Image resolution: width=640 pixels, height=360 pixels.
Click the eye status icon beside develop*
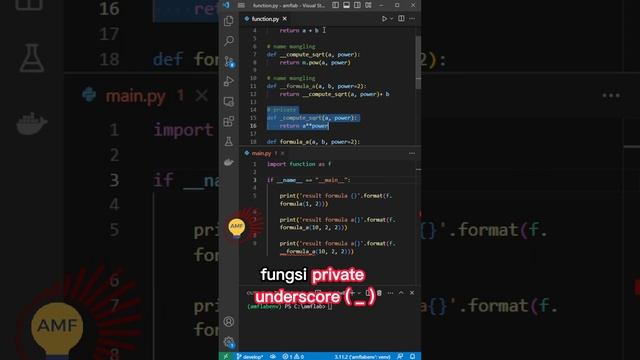273,357
